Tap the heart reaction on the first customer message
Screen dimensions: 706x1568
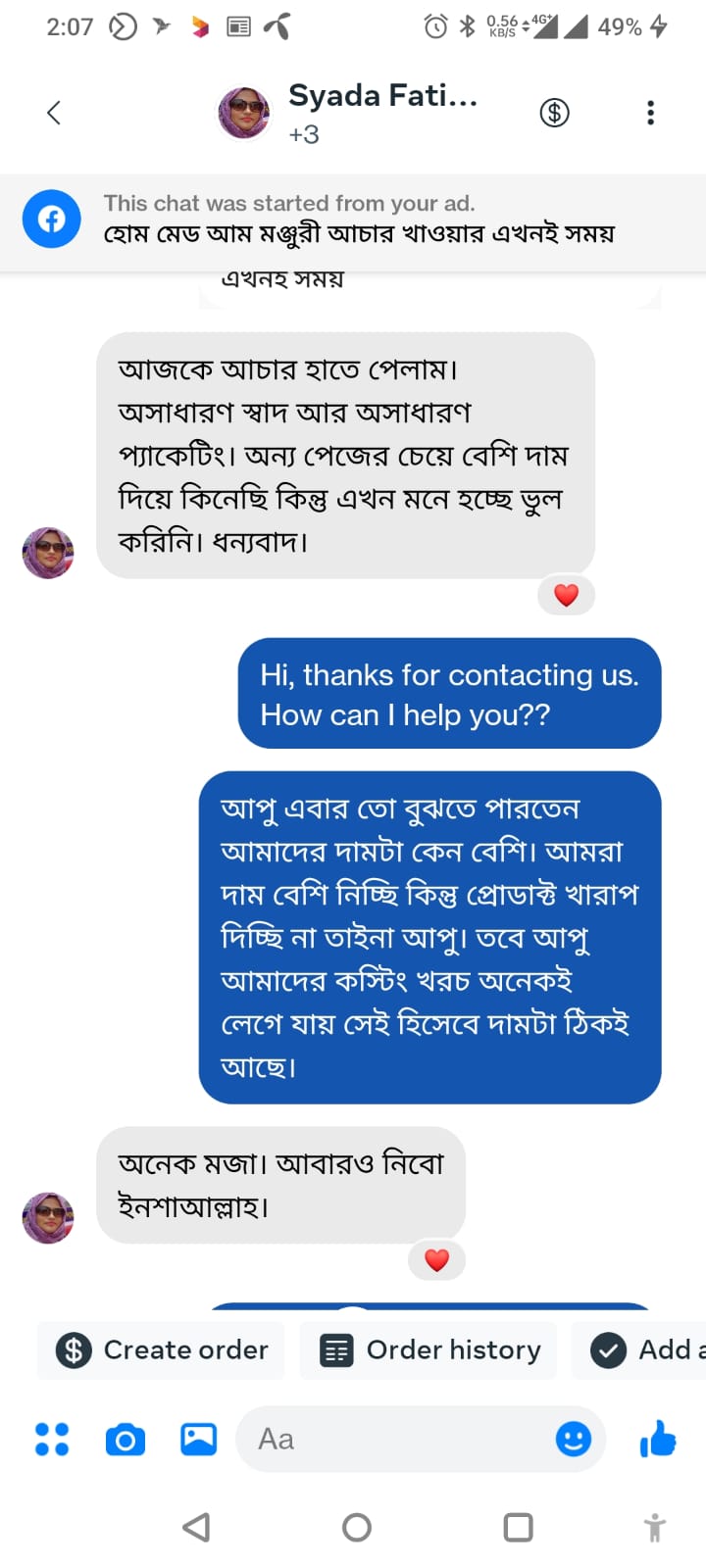(566, 594)
